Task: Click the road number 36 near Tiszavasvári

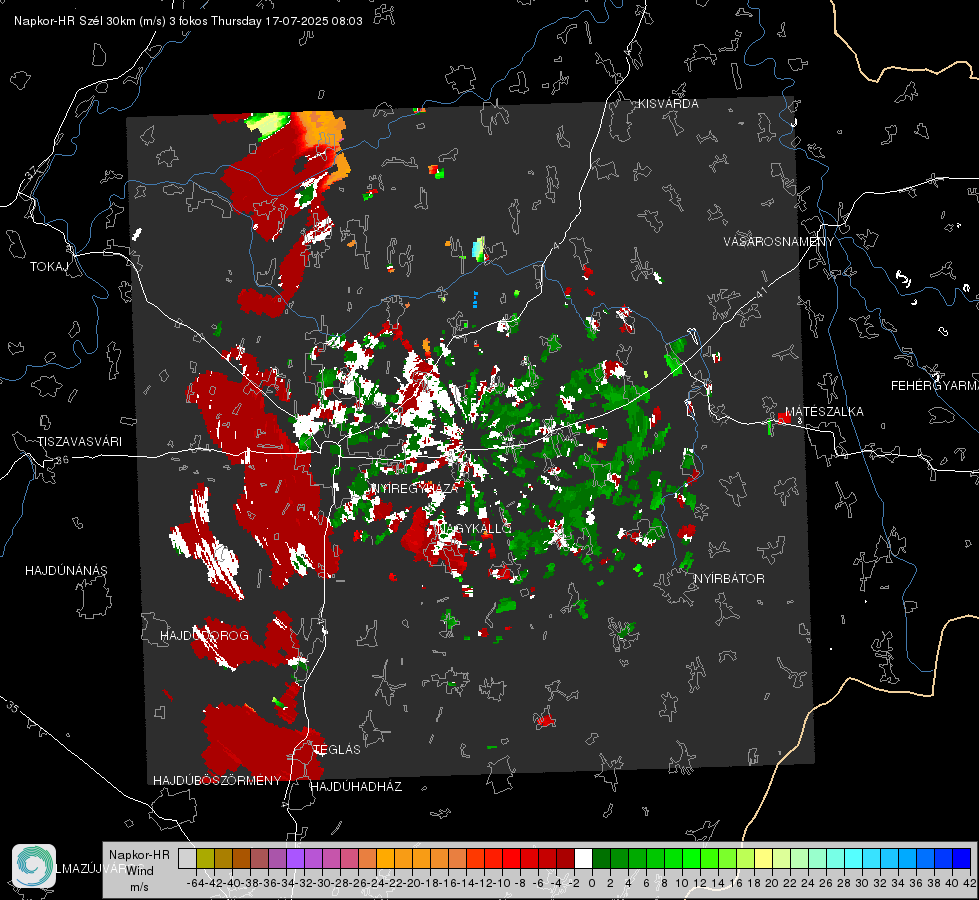Action: 62,460
